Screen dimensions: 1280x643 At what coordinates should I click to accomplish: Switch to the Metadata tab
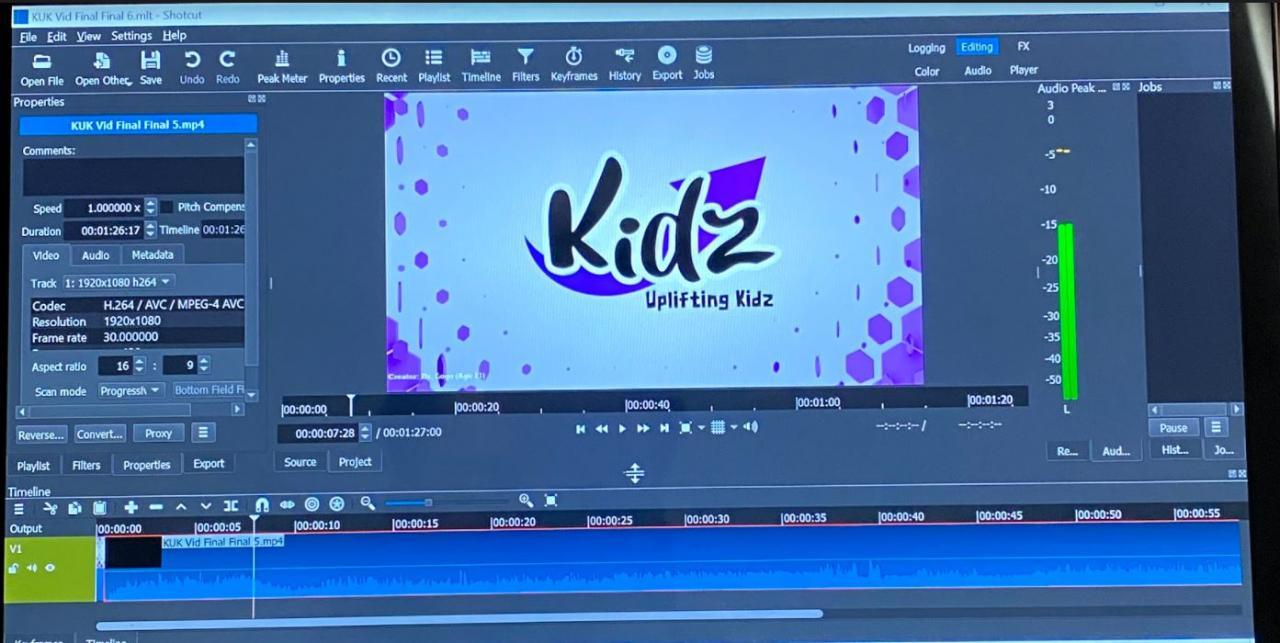pos(152,255)
